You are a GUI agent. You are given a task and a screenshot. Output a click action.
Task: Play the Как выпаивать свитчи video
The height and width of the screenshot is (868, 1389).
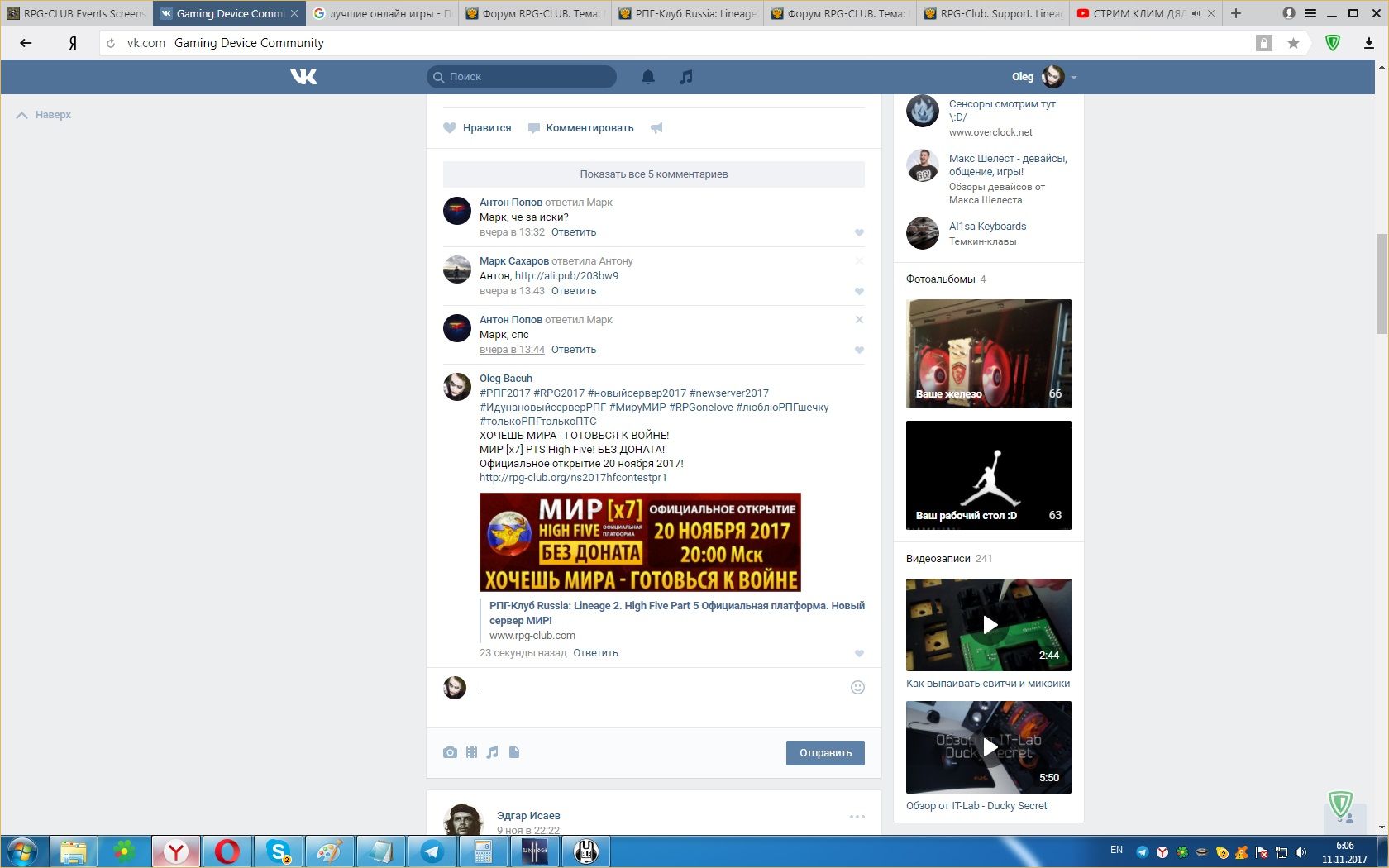pos(989,625)
